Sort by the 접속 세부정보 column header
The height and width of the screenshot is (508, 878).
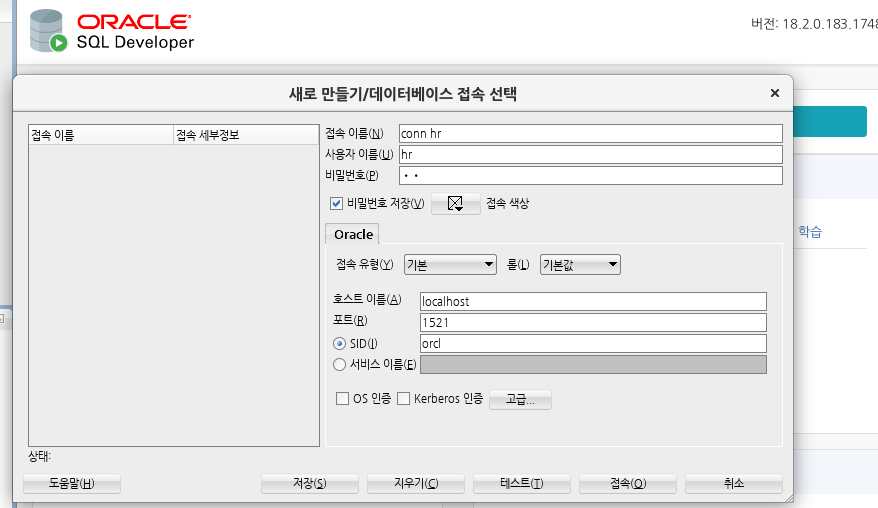click(246, 135)
